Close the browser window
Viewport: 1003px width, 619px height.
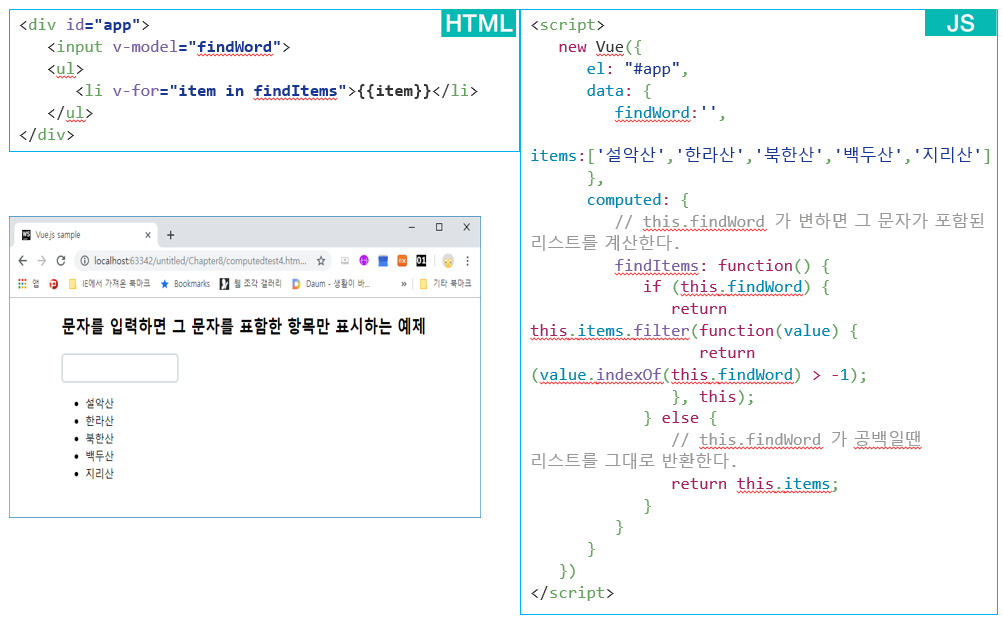tap(466, 227)
